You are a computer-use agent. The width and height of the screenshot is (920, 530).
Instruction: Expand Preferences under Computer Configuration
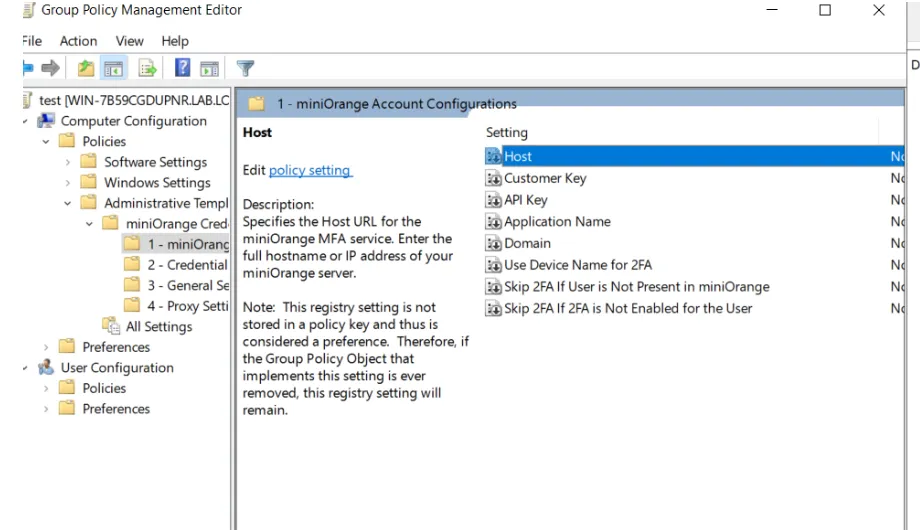(46, 347)
